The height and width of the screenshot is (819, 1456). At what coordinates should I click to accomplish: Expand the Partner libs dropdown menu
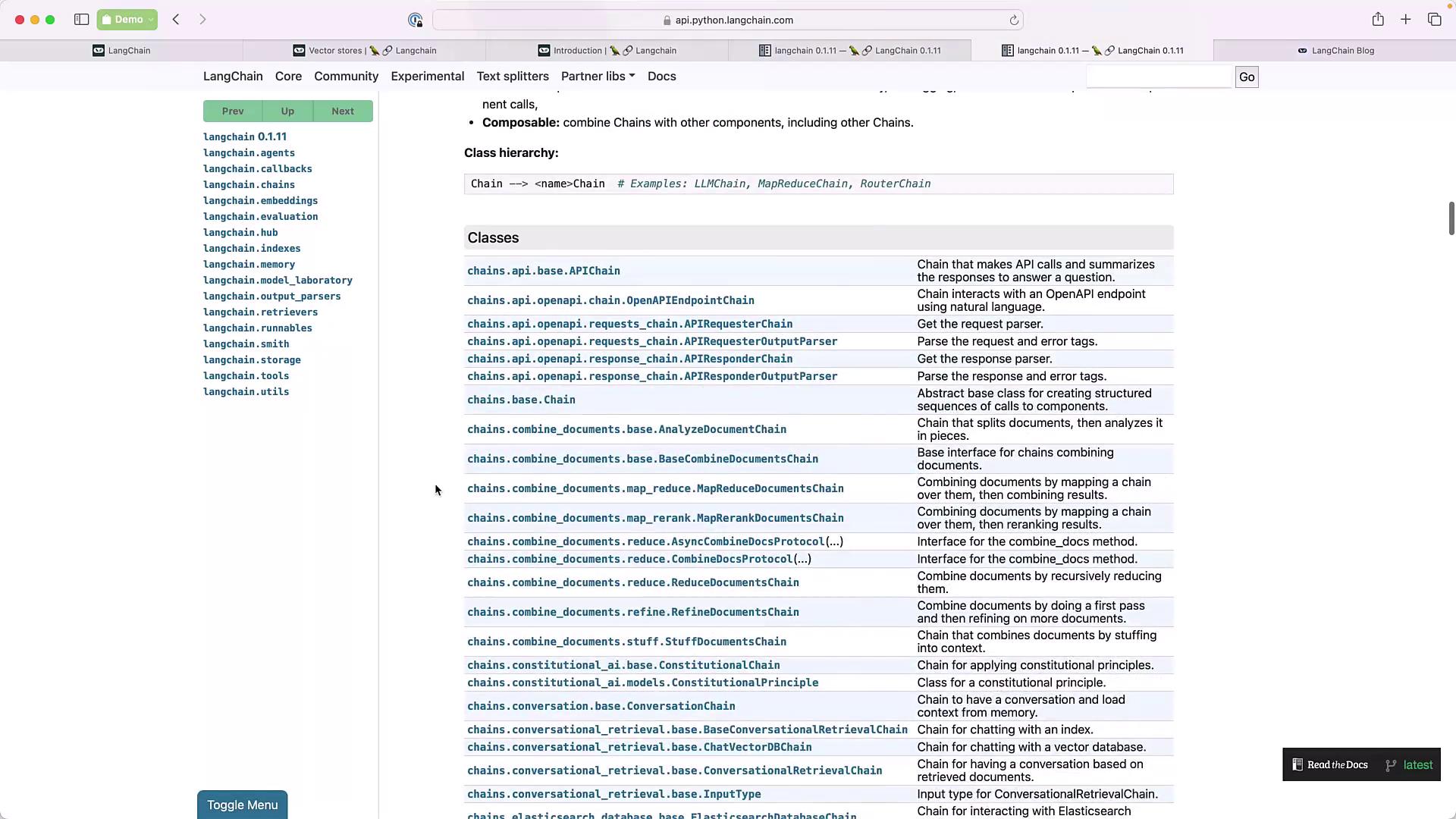(x=598, y=77)
